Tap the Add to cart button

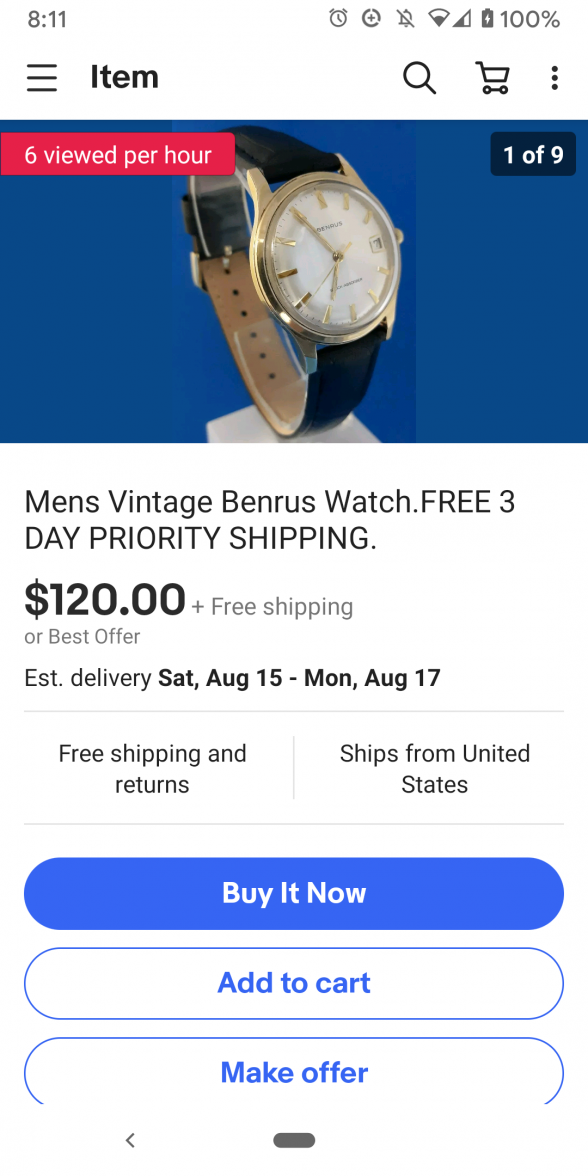tap(294, 983)
